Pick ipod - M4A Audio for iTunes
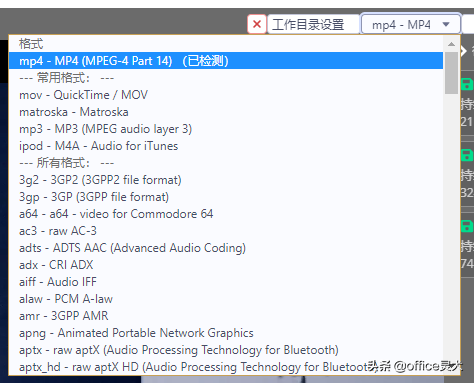The image size is (474, 383). pos(226,146)
